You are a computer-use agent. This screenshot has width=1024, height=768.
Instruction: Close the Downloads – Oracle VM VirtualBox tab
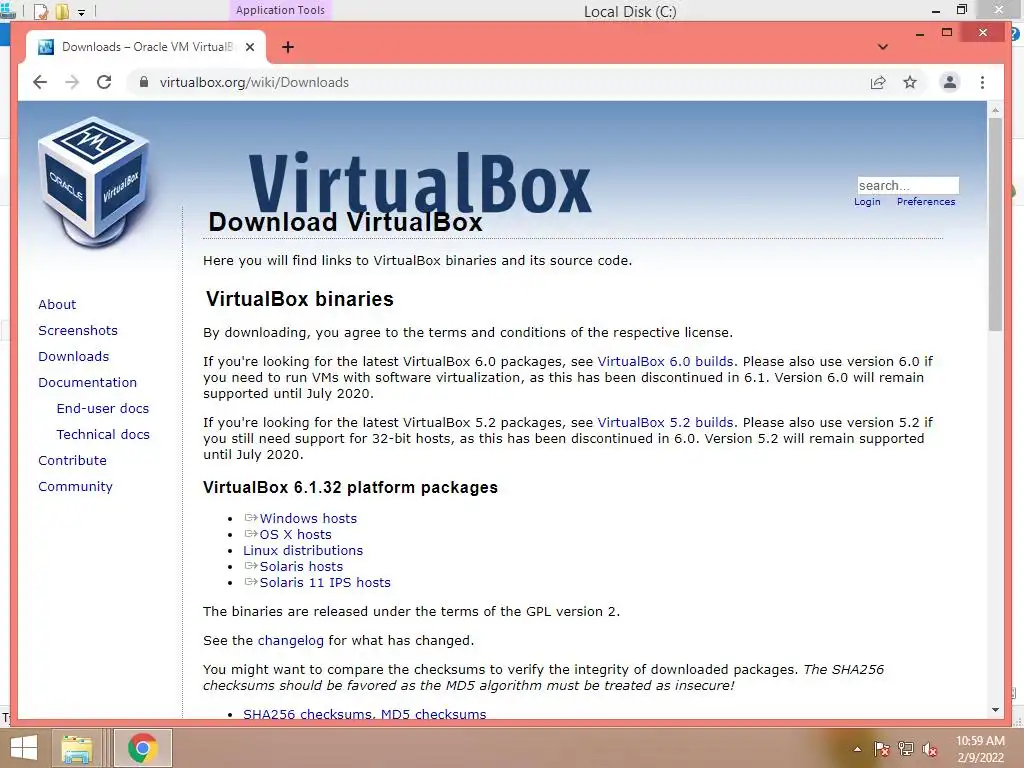(249, 47)
